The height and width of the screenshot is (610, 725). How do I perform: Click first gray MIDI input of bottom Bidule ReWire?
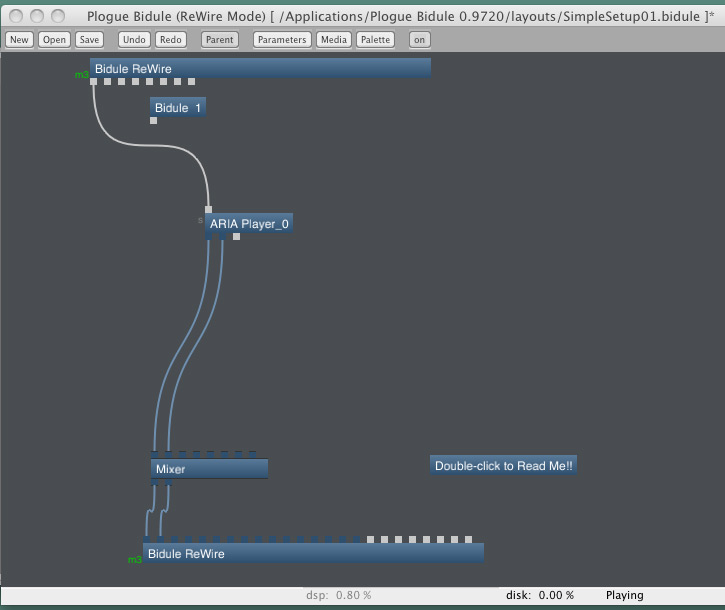pos(370,539)
